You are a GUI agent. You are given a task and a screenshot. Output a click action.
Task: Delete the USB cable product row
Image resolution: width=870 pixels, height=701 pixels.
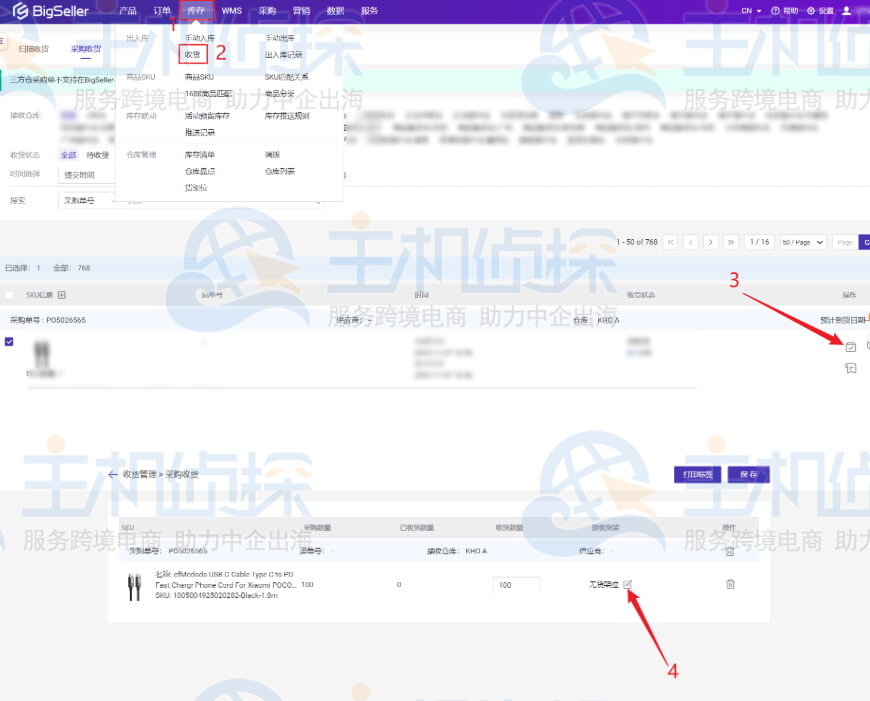(730, 584)
